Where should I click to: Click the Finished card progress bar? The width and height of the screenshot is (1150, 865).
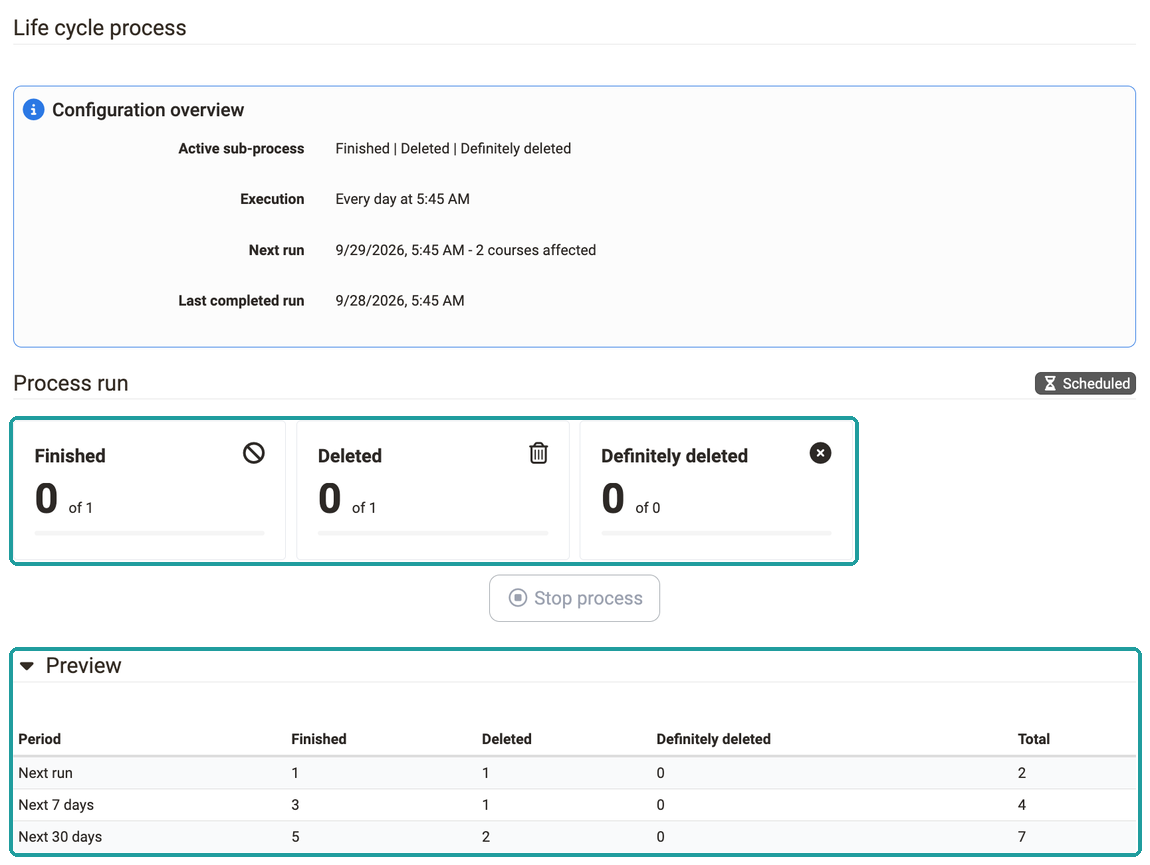point(150,533)
